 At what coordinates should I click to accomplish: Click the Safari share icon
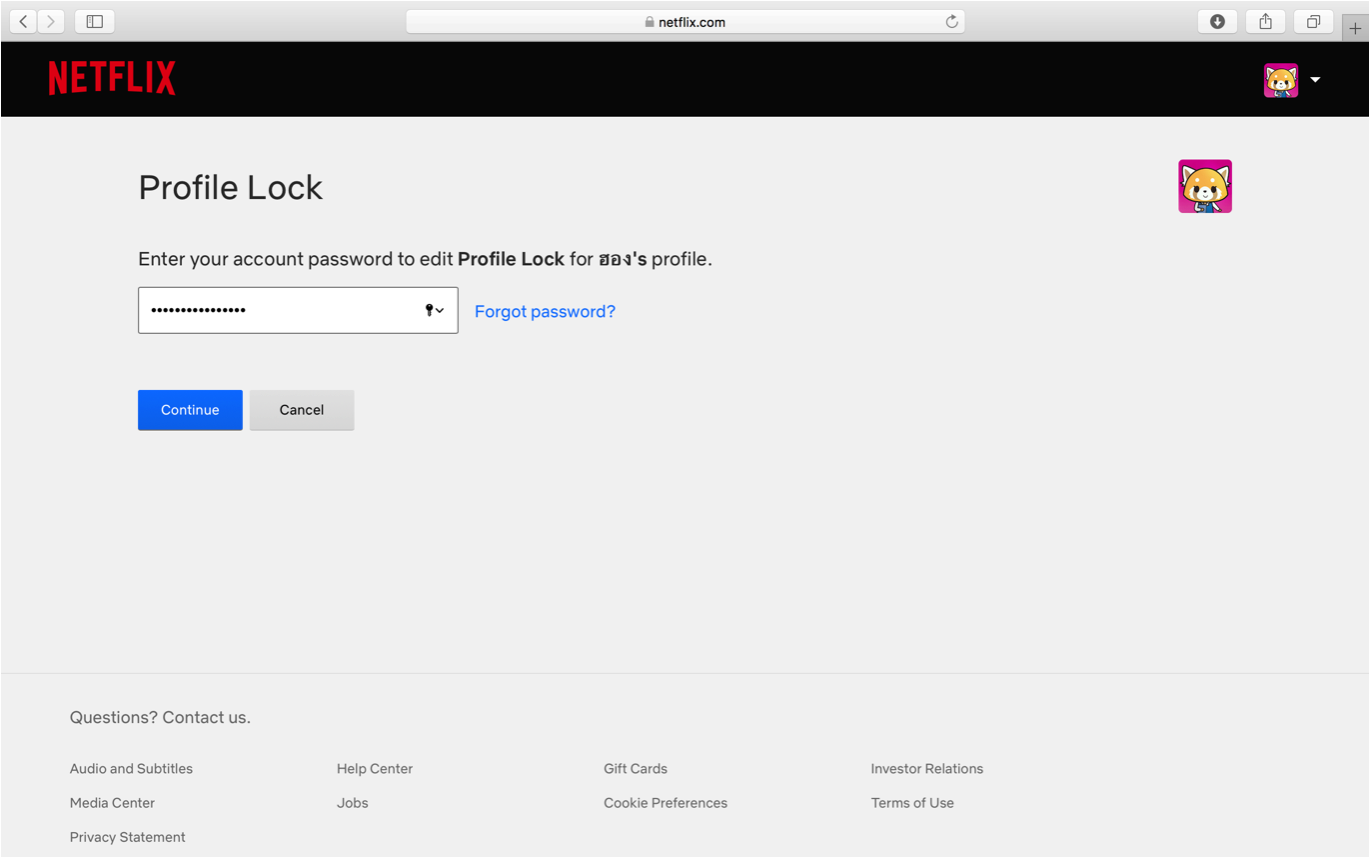click(x=1265, y=21)
